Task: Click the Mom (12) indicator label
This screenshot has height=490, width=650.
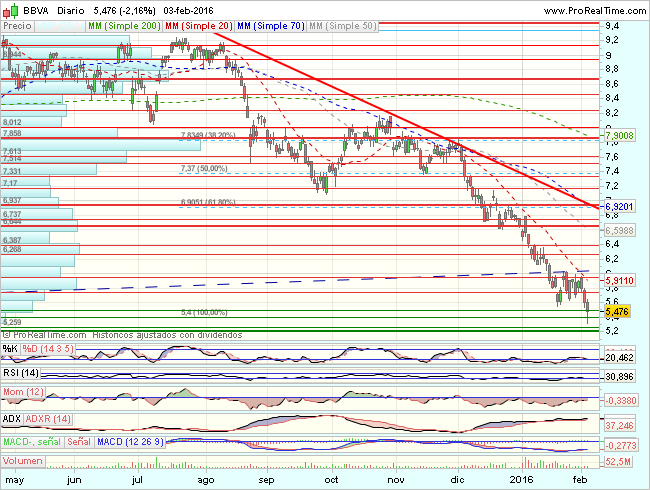Action: tap(23, 392)
